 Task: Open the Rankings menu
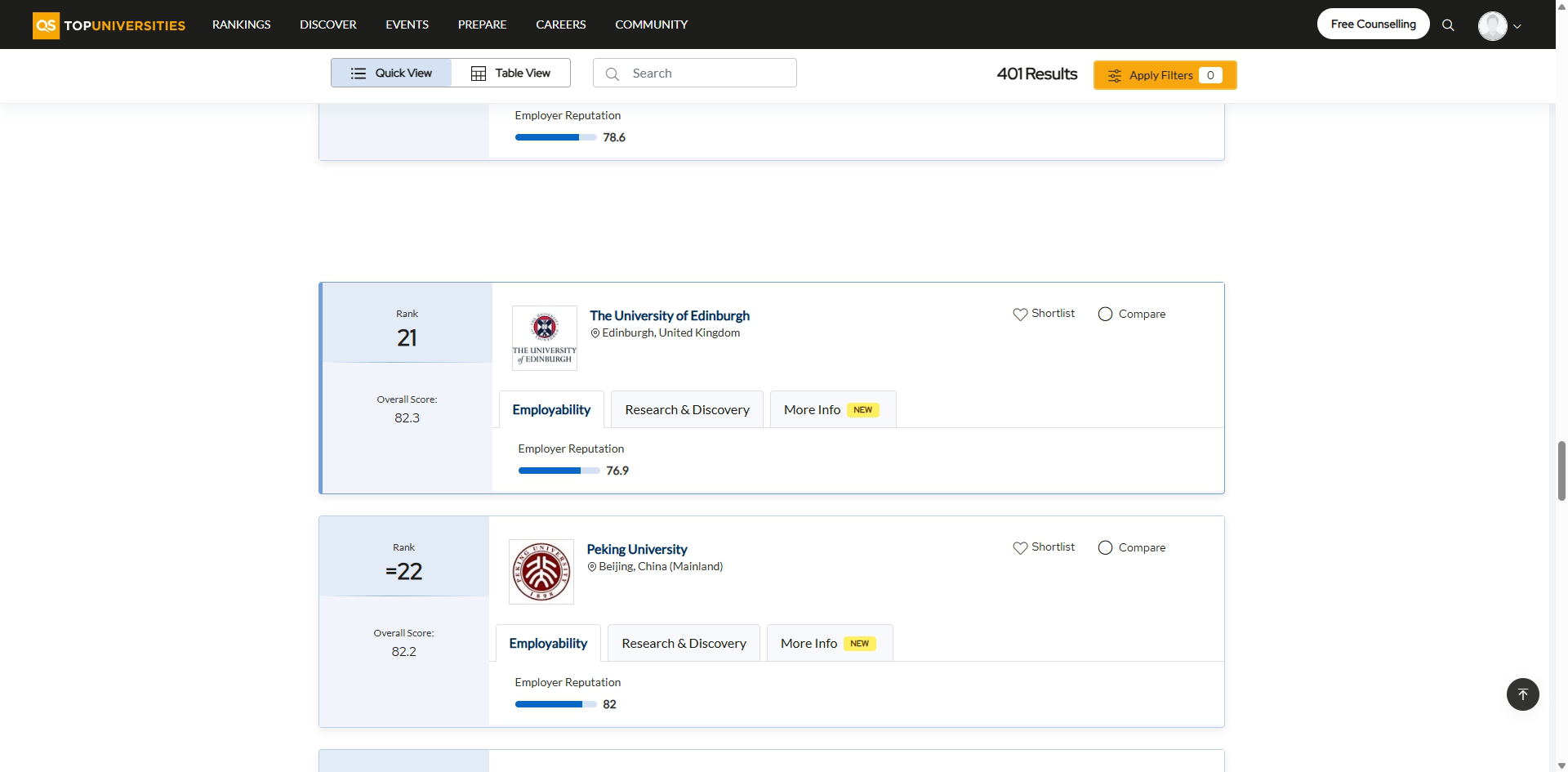tap(241, 25)
